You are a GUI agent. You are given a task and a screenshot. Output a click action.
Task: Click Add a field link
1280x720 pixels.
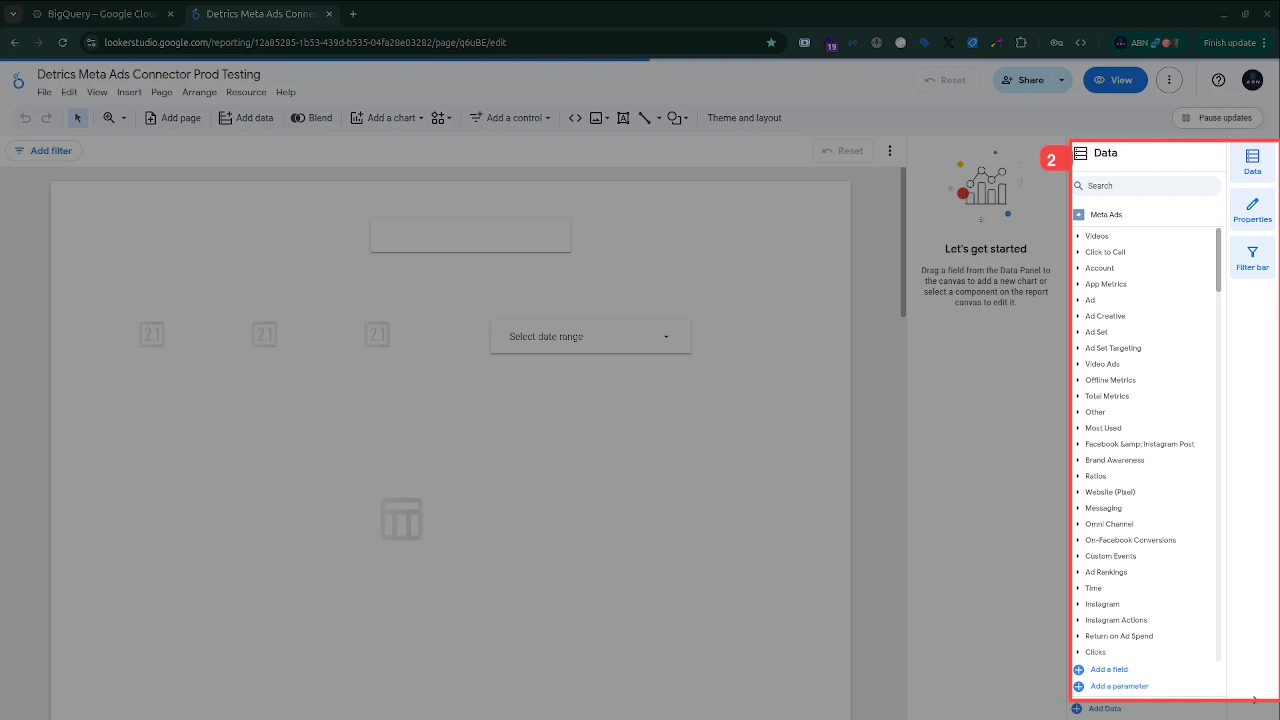point(1108,669)
